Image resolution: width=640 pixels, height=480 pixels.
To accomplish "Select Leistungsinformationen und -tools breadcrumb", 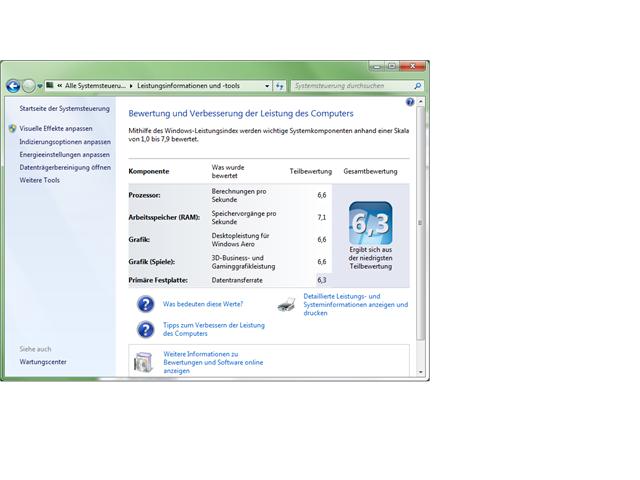I will [188, 86].
